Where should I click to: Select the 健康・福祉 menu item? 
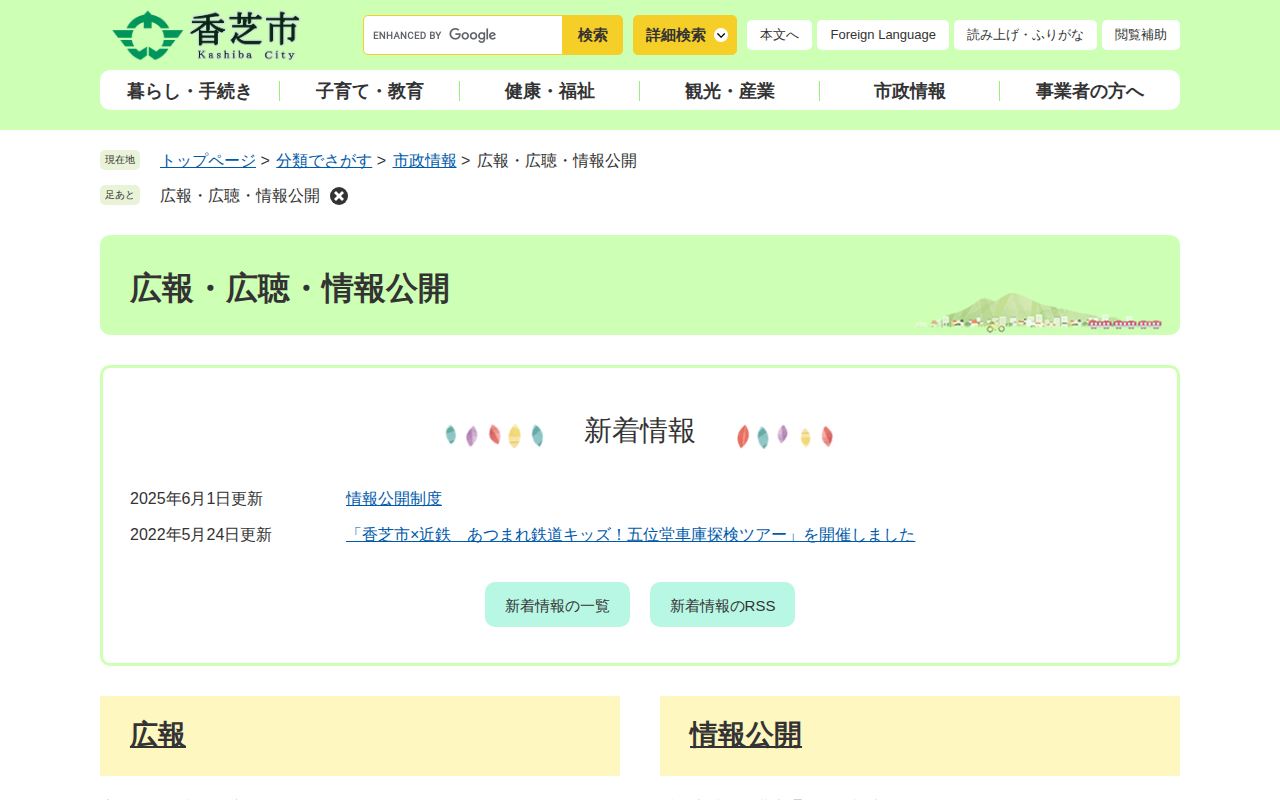click(x=549, y=91)
